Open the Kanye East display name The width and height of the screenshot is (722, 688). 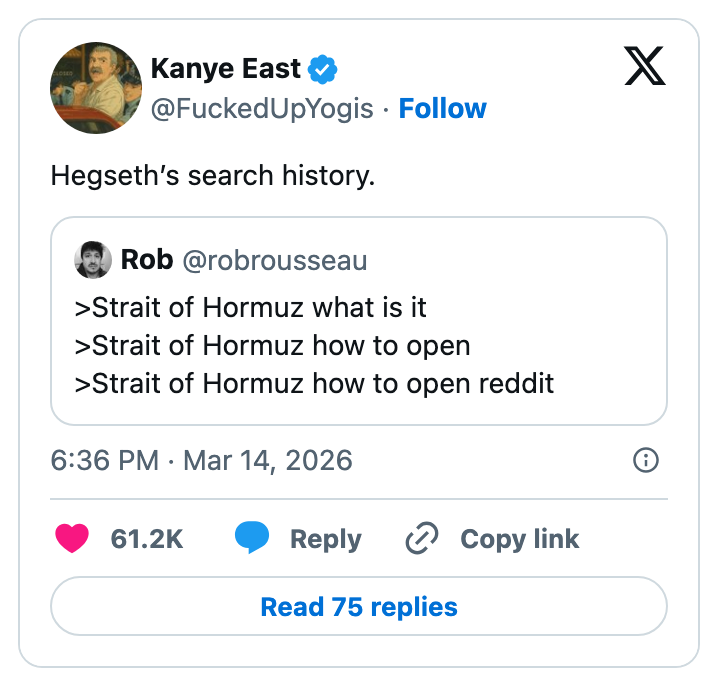[x=225, y=69]
